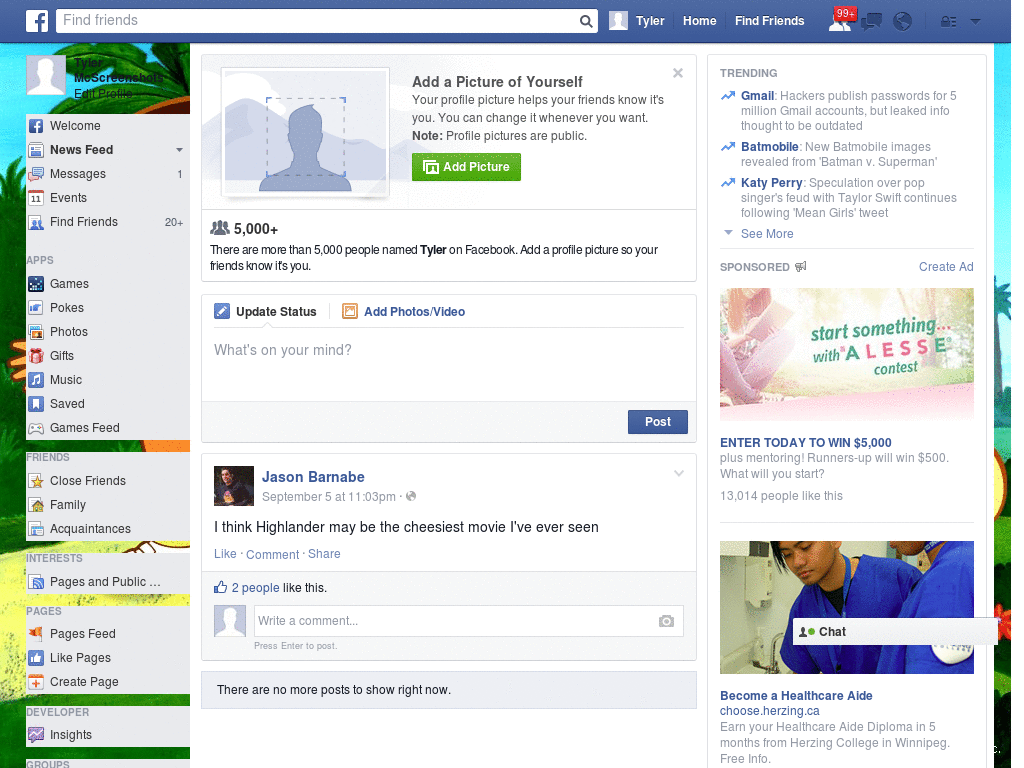Screen dimensions: 1024x768
Task: Click Share link under the post
Action: (324, 554)
